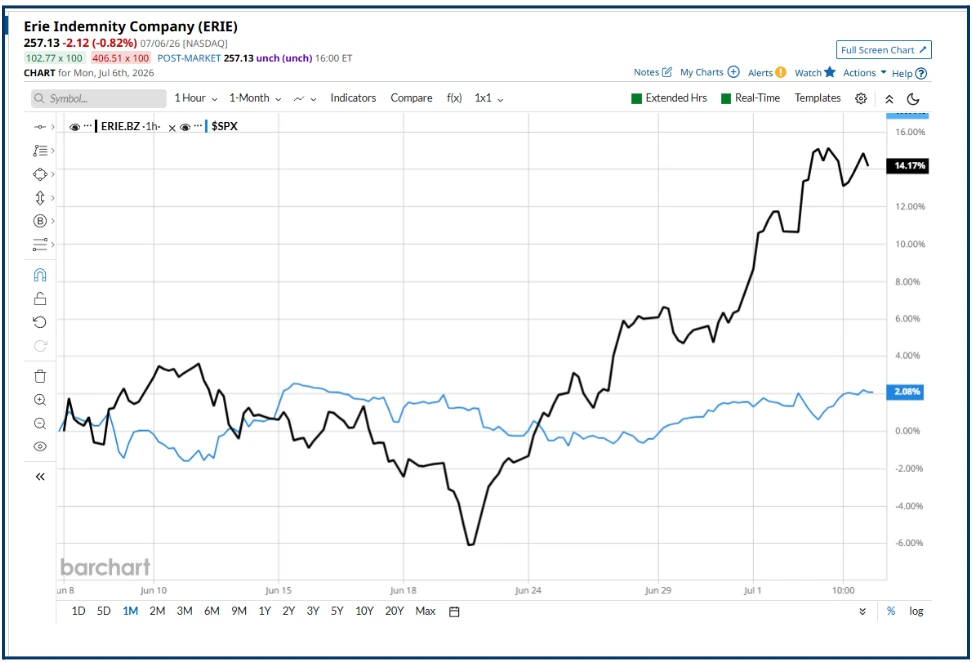Add ERIE to Watch list

point(815,72)
